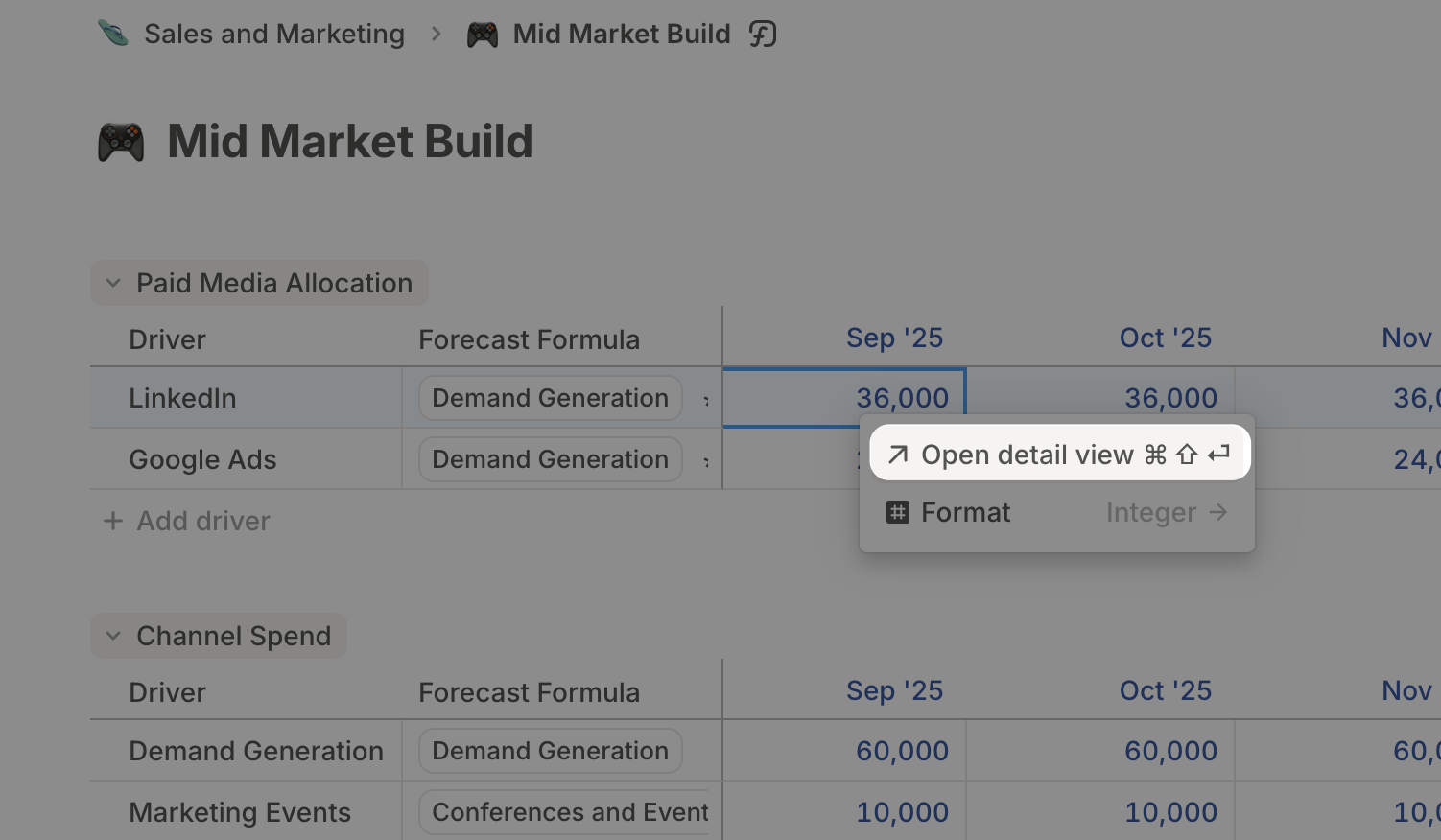Click the large game controller page icon
This screenshot has height=840, width=1441.
[x=121, y=142]
